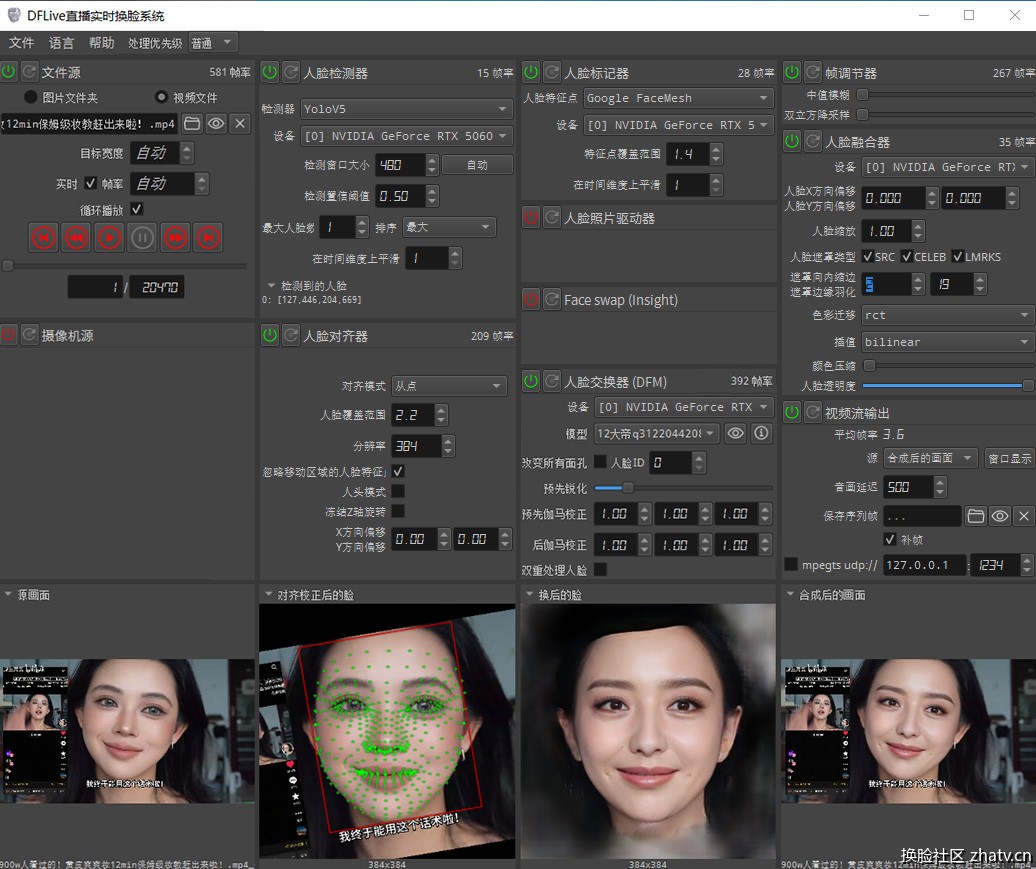
Task: Open the 源 合成后的画面 dropdown
Action: tap(930, 457)
